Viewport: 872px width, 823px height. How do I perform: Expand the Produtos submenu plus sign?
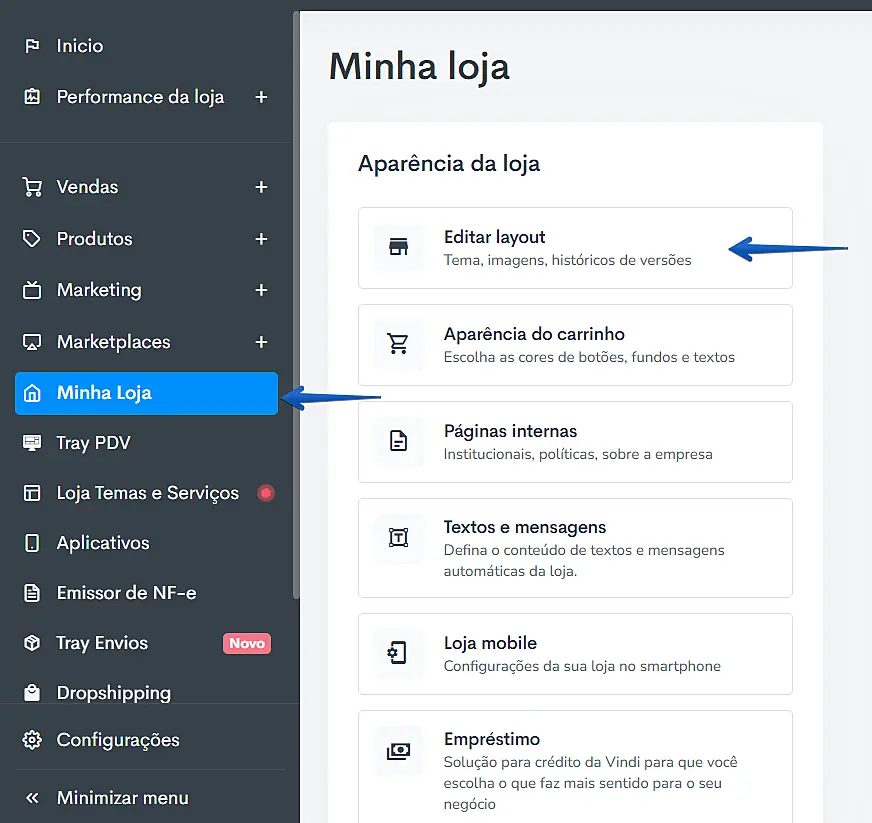point(261,239)
